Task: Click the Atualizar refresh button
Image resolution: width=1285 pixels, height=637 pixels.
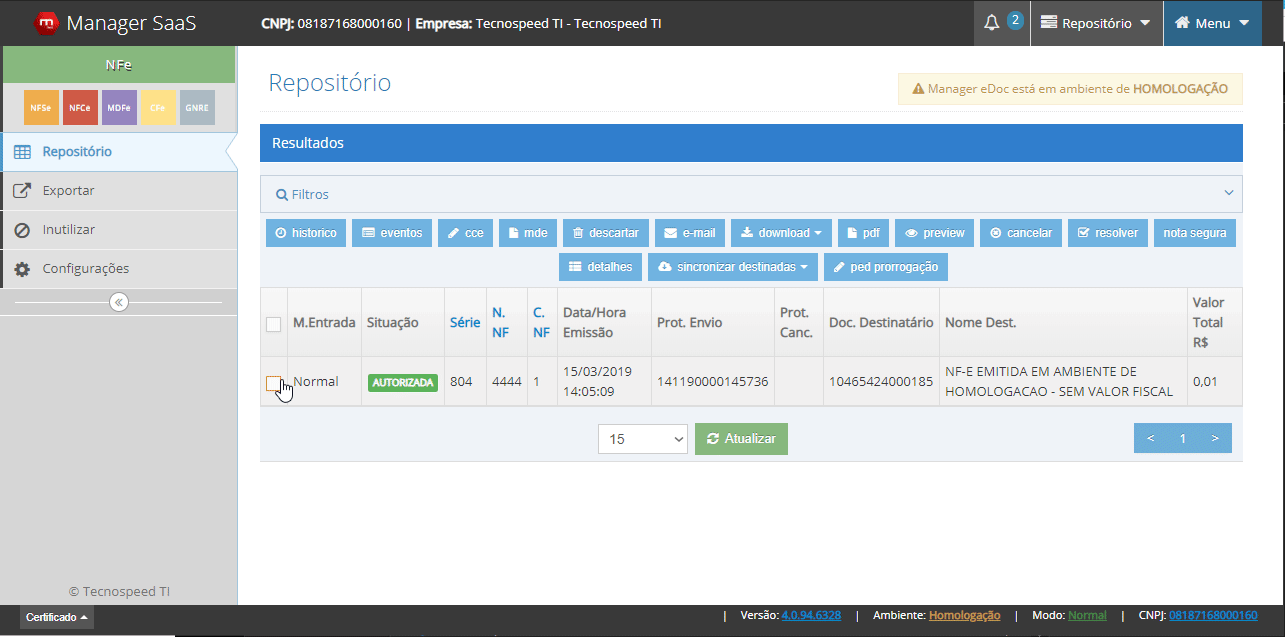Action: tap(741, 439)
